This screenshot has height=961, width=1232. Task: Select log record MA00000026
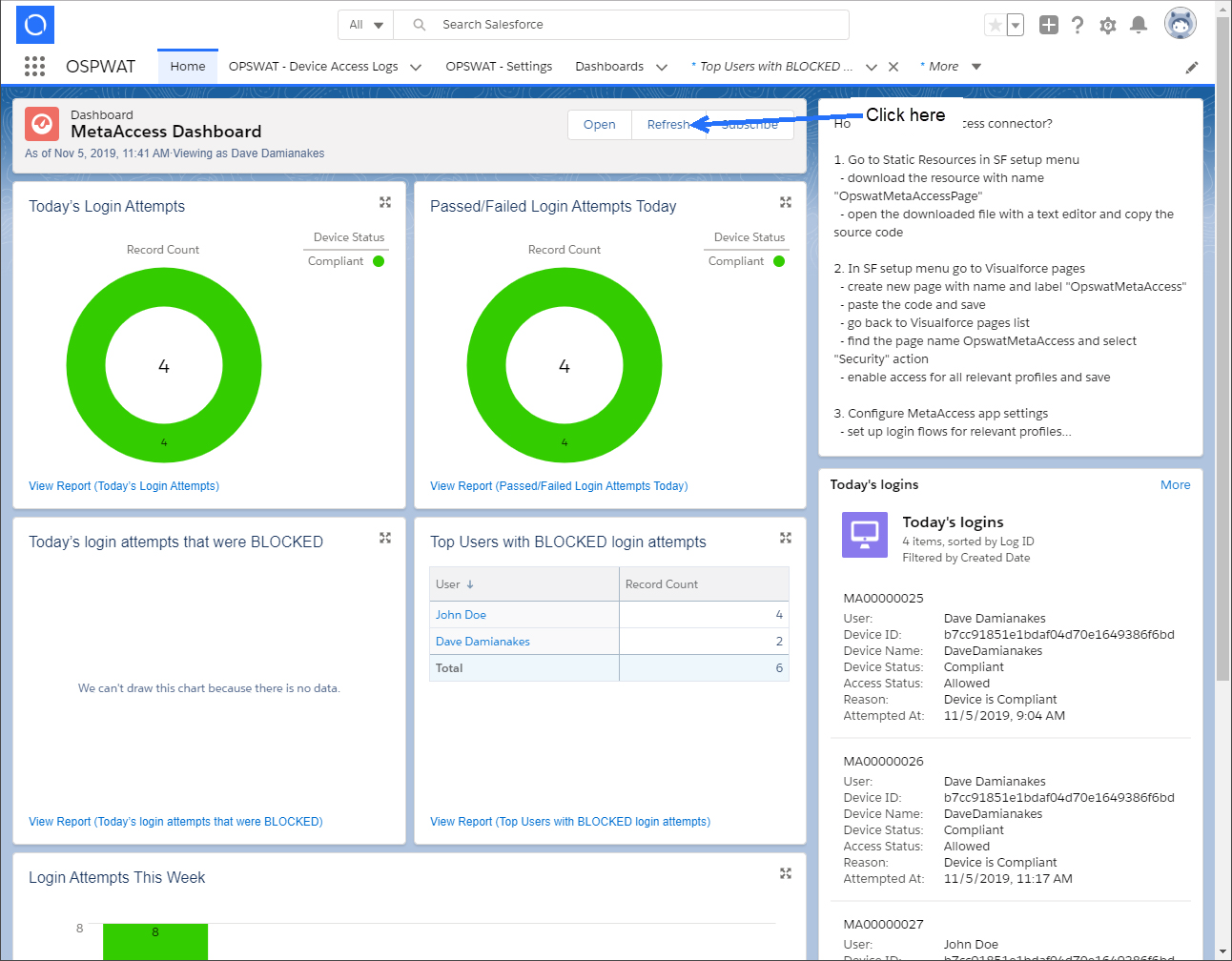pyautogui.click(x=883, y=762)
